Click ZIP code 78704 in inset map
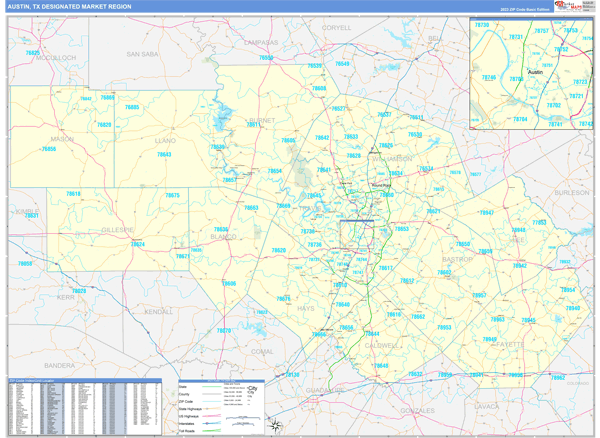Viewport: 600px width, 438px height. click(520, 119)
